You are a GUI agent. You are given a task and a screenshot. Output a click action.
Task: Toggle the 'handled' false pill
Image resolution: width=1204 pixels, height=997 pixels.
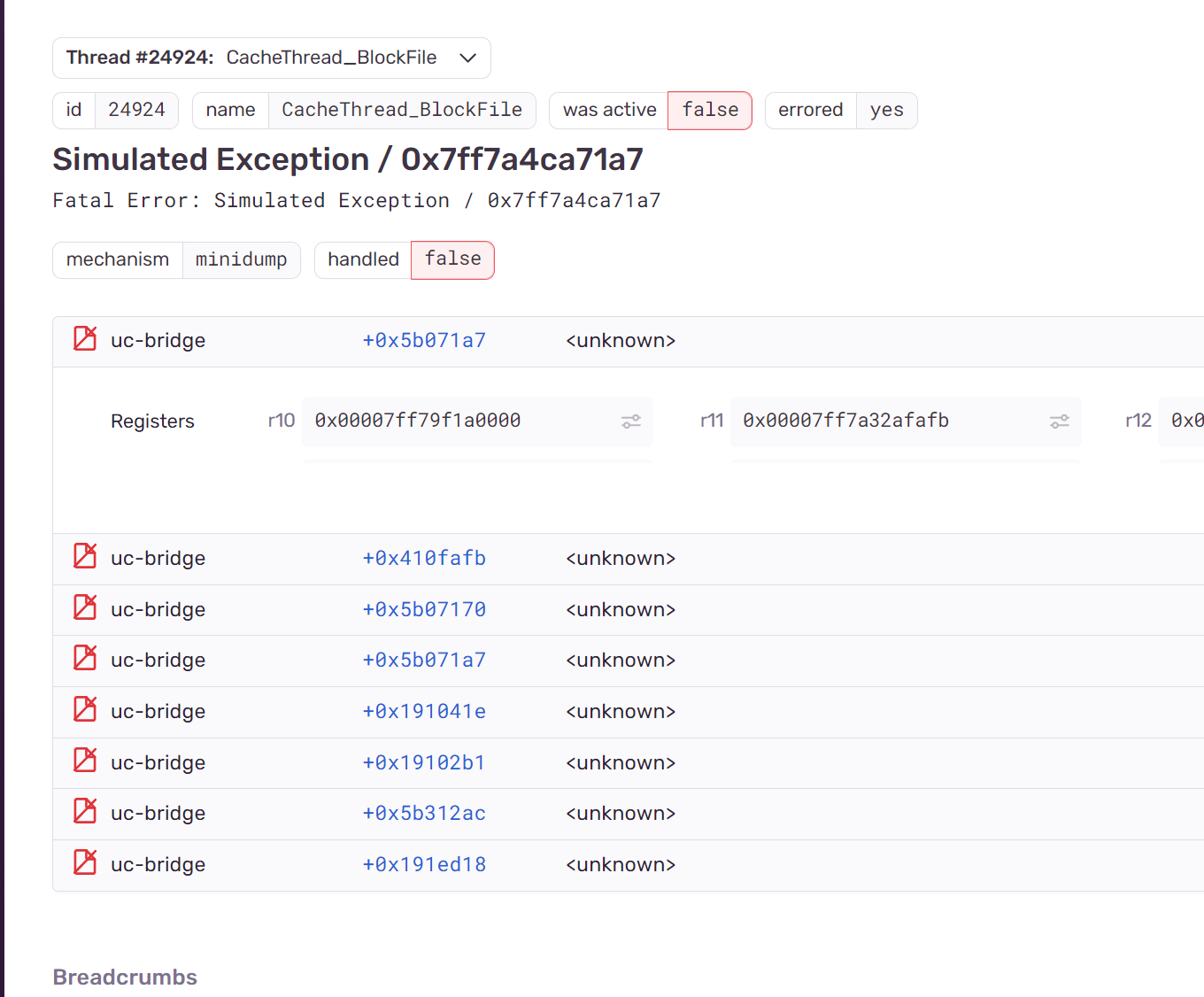pos(452,259)
